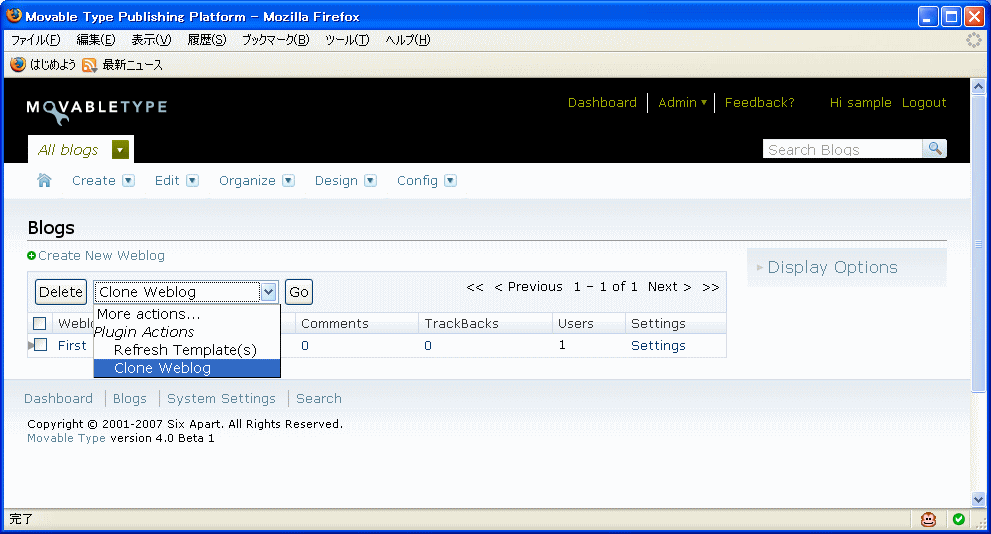Viewport: 991px width, 534px height.
Task: Click footer Search link
Action: tap(319, 399)
